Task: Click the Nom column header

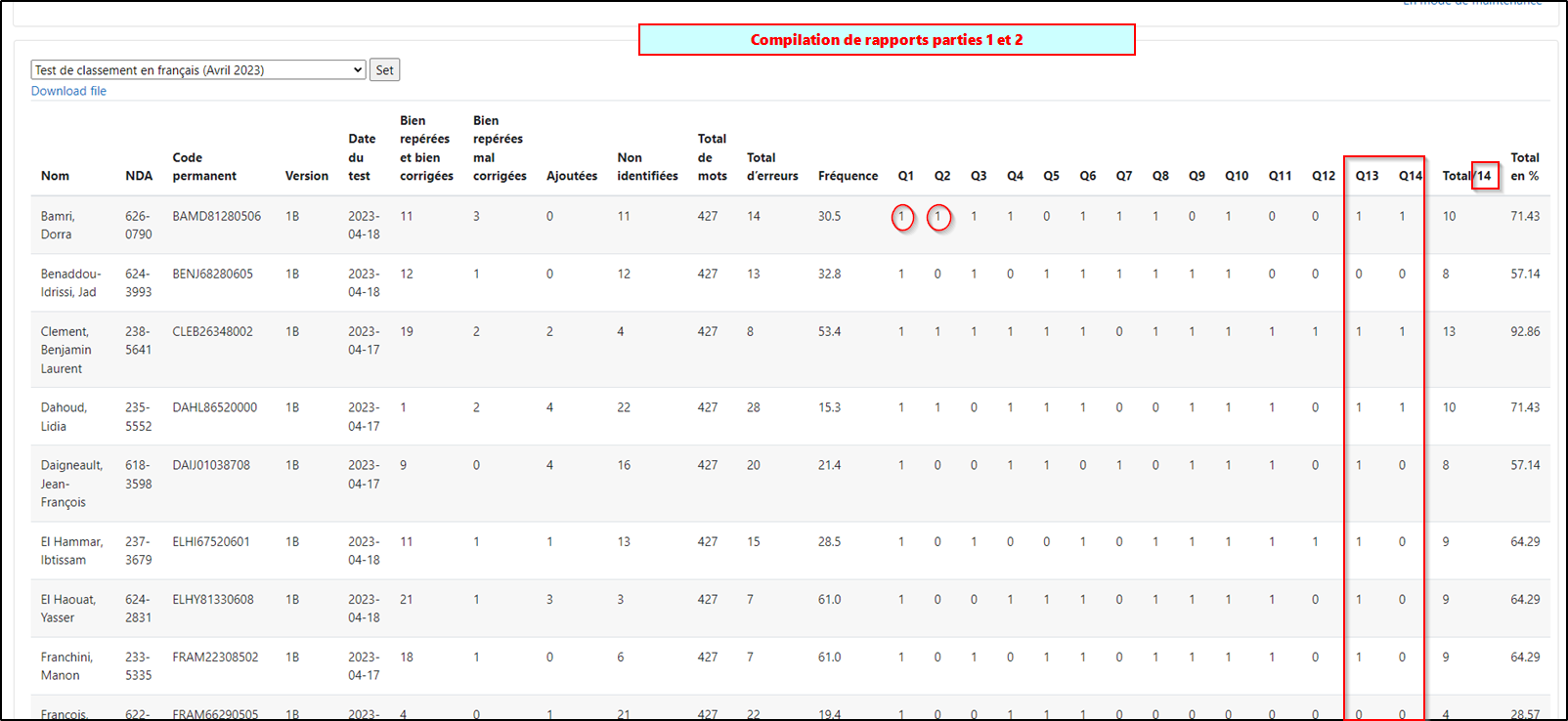Action: pos(55,176)
